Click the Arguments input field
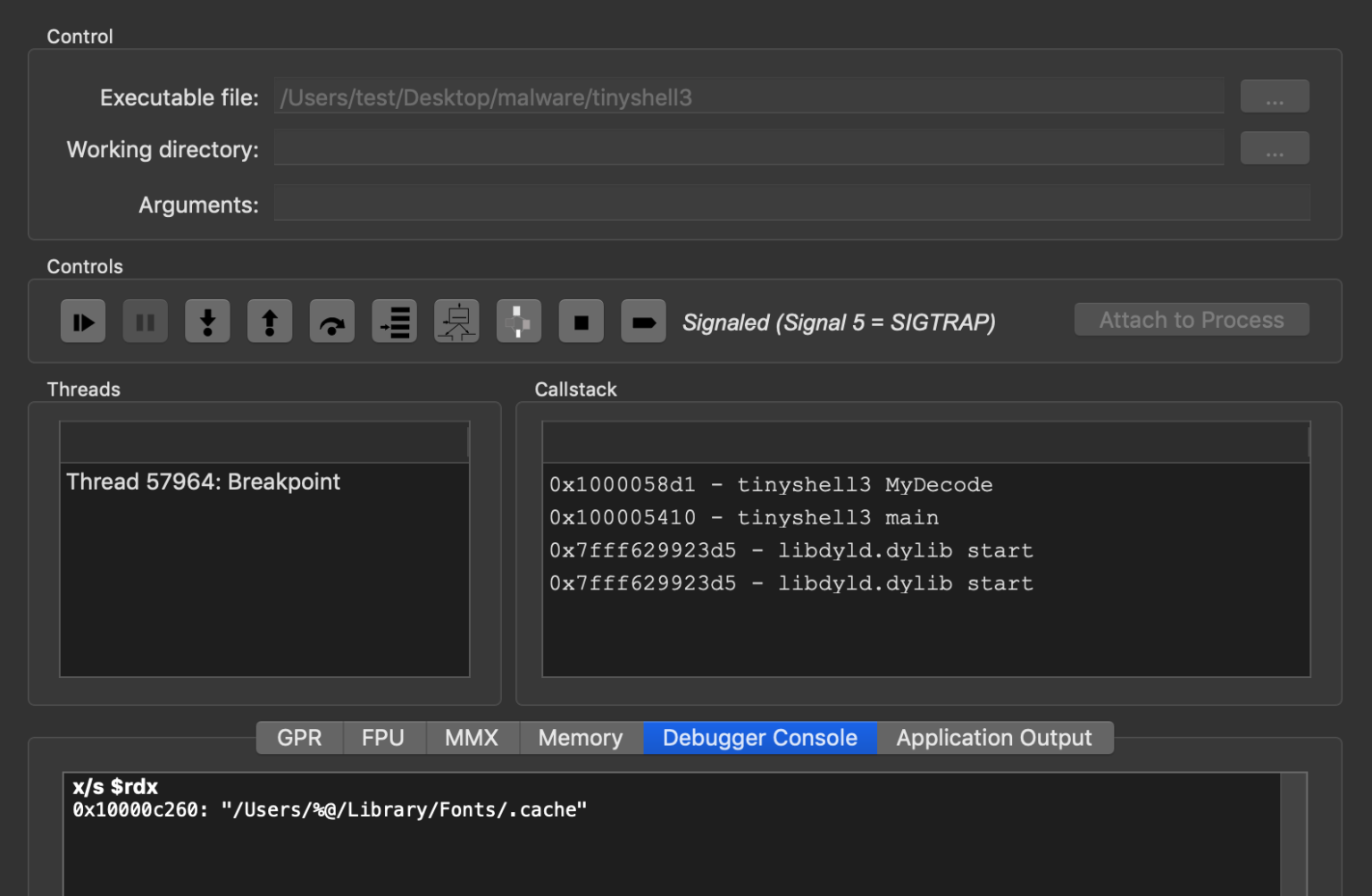This screenshot has width=1372, height=896. [792, 204]
